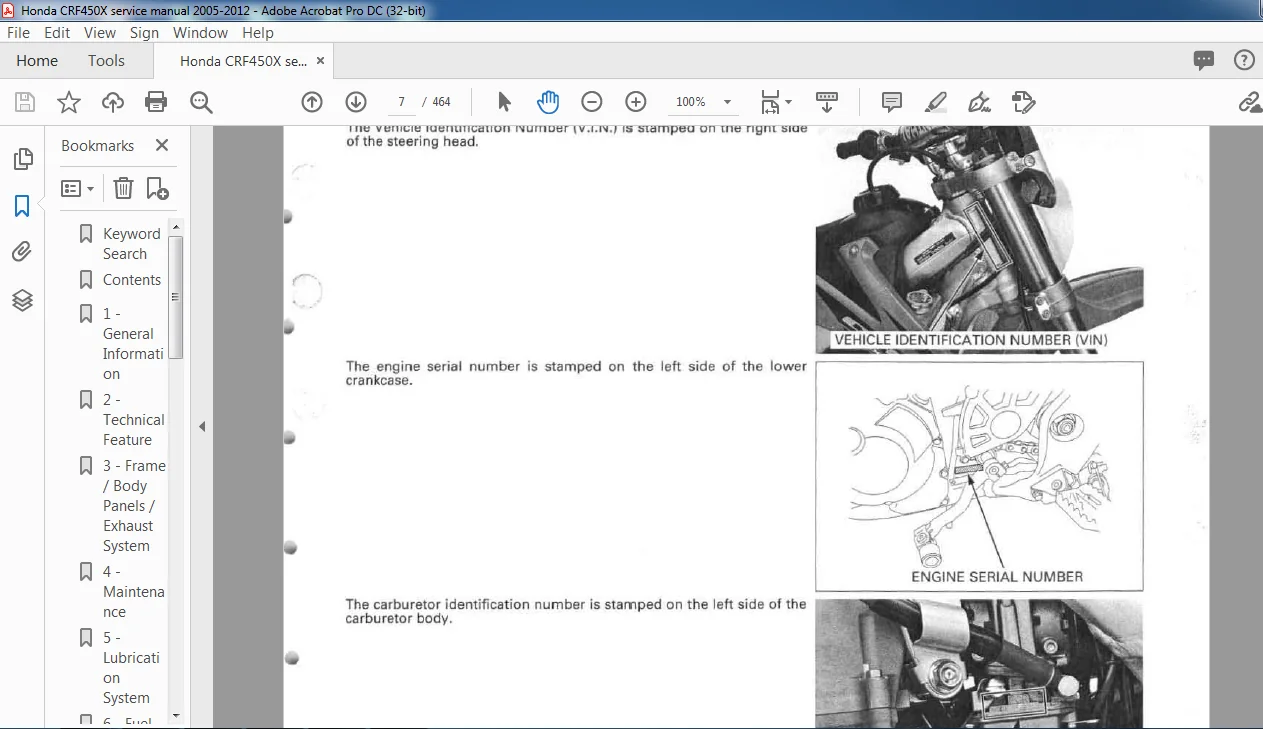Close the Bookmarks panel

click(162, 145)
